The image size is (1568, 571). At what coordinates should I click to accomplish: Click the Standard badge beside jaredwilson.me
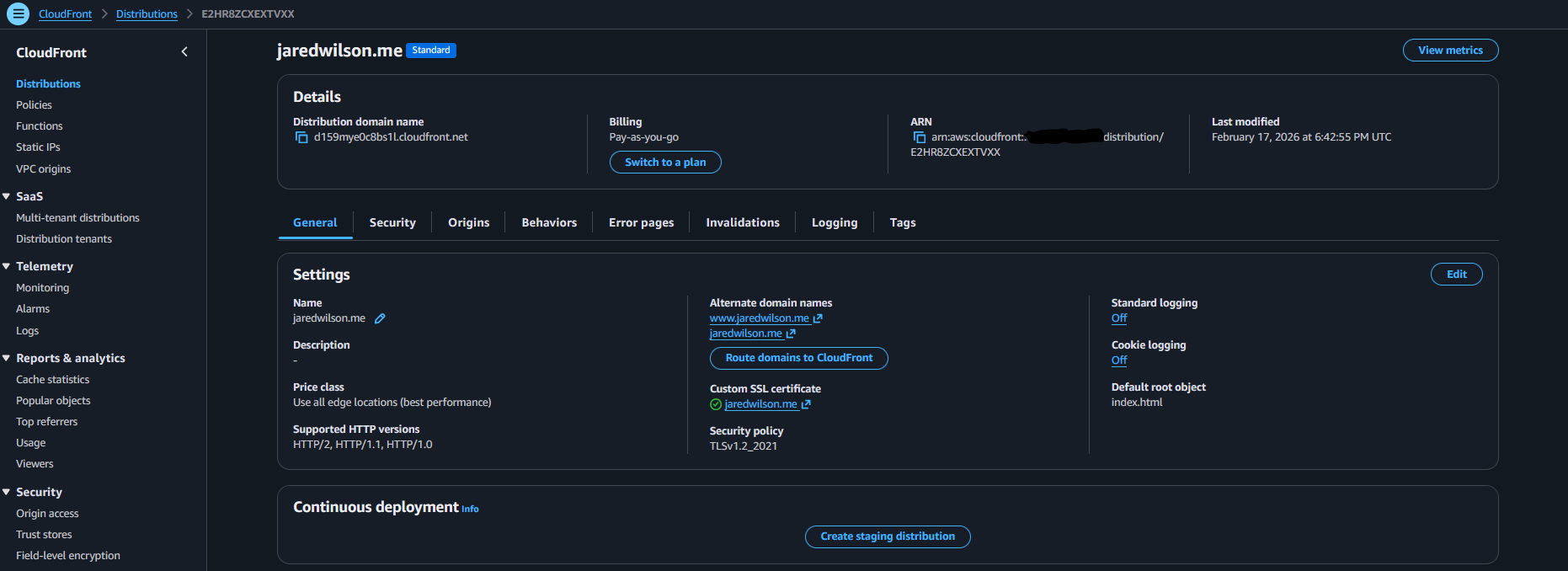(x=431, y=51)
